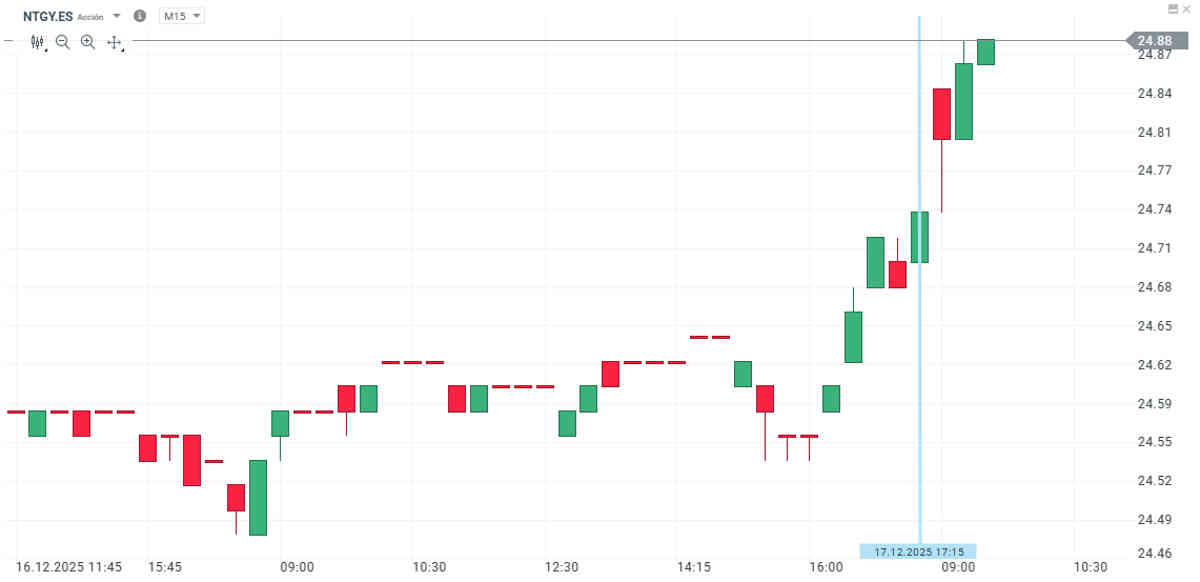
Task: Click the horizontal current price line
Action: 600,41
